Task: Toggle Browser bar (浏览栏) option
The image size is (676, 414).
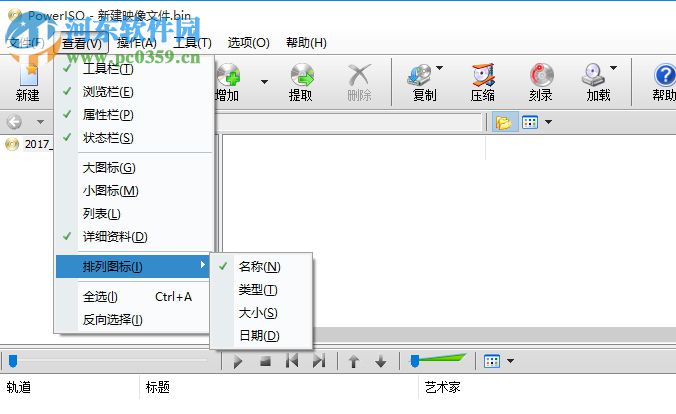Action: click(135, 92)
